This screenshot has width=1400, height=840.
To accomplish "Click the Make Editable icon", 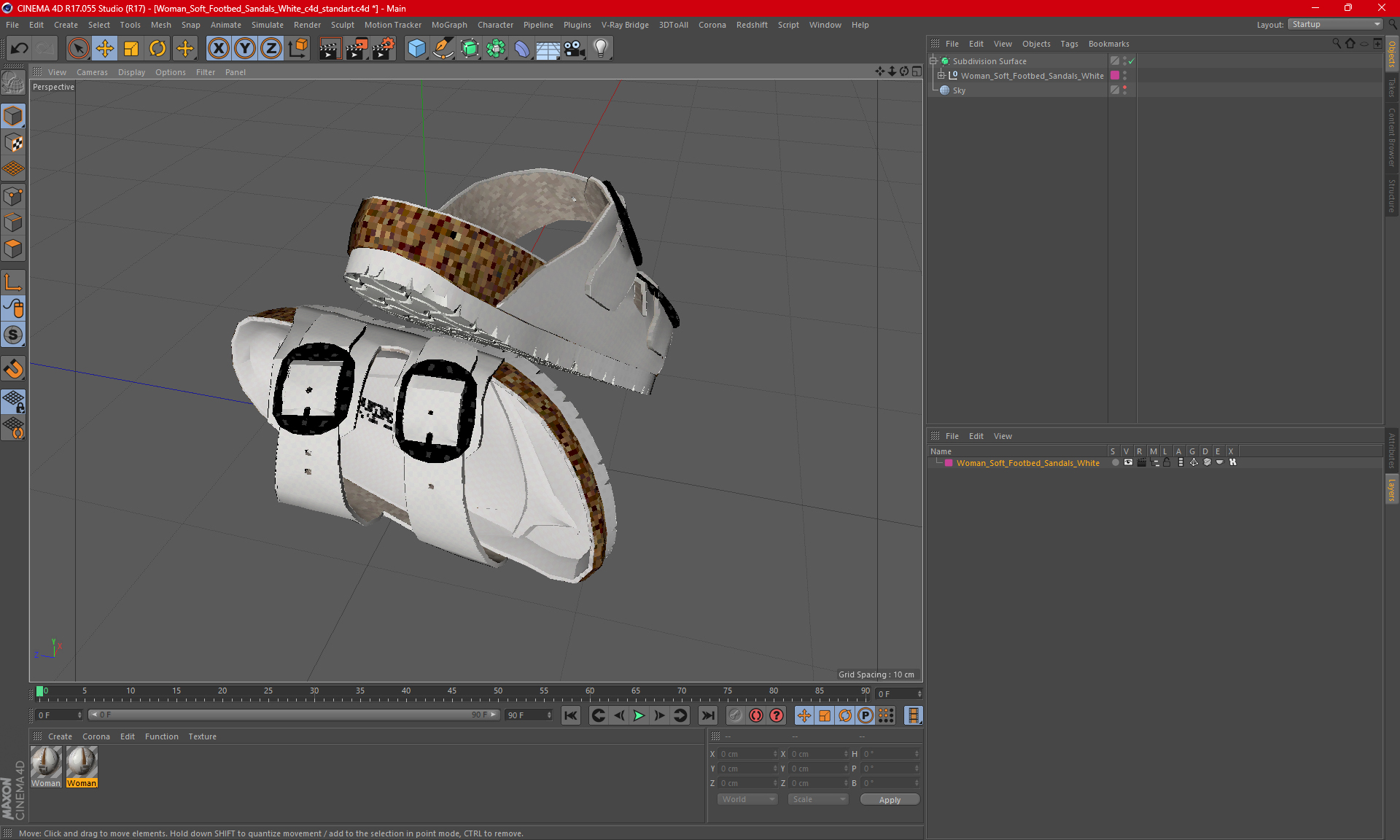I will [13, 83].
